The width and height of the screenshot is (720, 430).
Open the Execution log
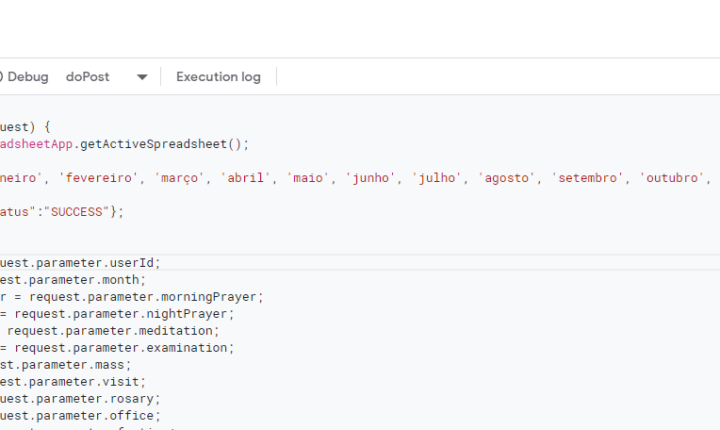(x=218, y=77)
